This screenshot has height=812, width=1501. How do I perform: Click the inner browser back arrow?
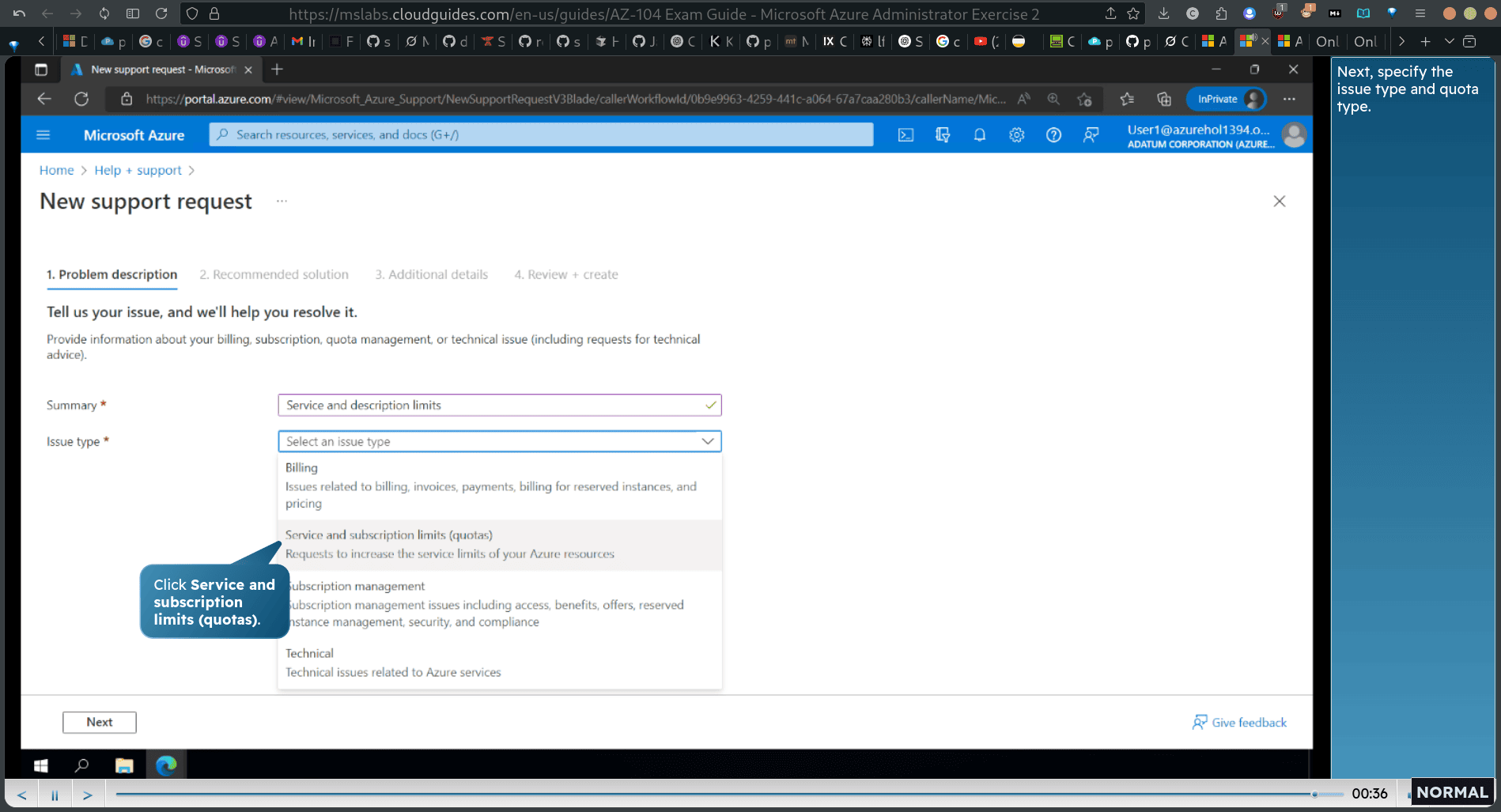click(x=44, y=99)
